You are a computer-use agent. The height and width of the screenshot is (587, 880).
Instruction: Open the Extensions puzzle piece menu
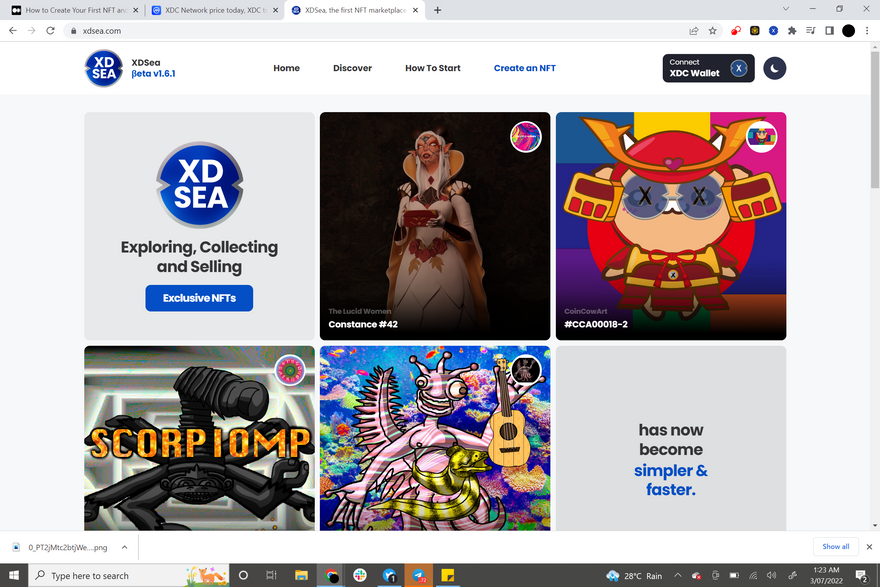click(x=792, y=31)
